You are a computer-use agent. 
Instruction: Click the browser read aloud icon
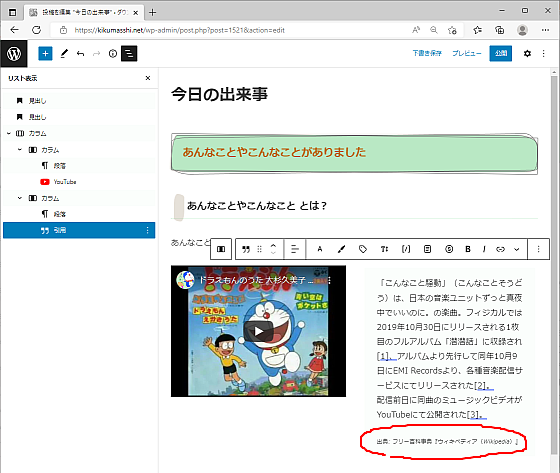pos(416,30)
